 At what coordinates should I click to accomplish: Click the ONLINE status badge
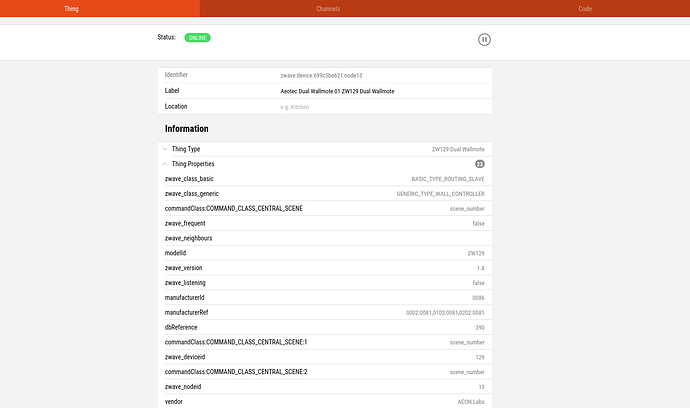coord(197,38)
